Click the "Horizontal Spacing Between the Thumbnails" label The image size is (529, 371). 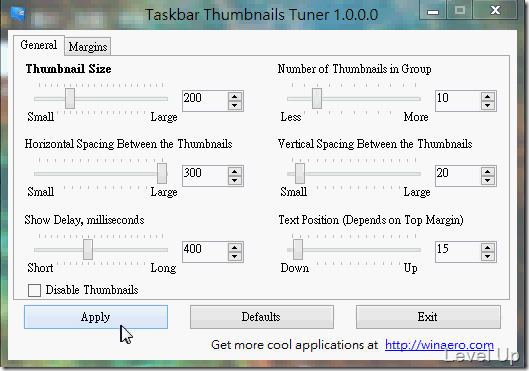pos(128,144)
